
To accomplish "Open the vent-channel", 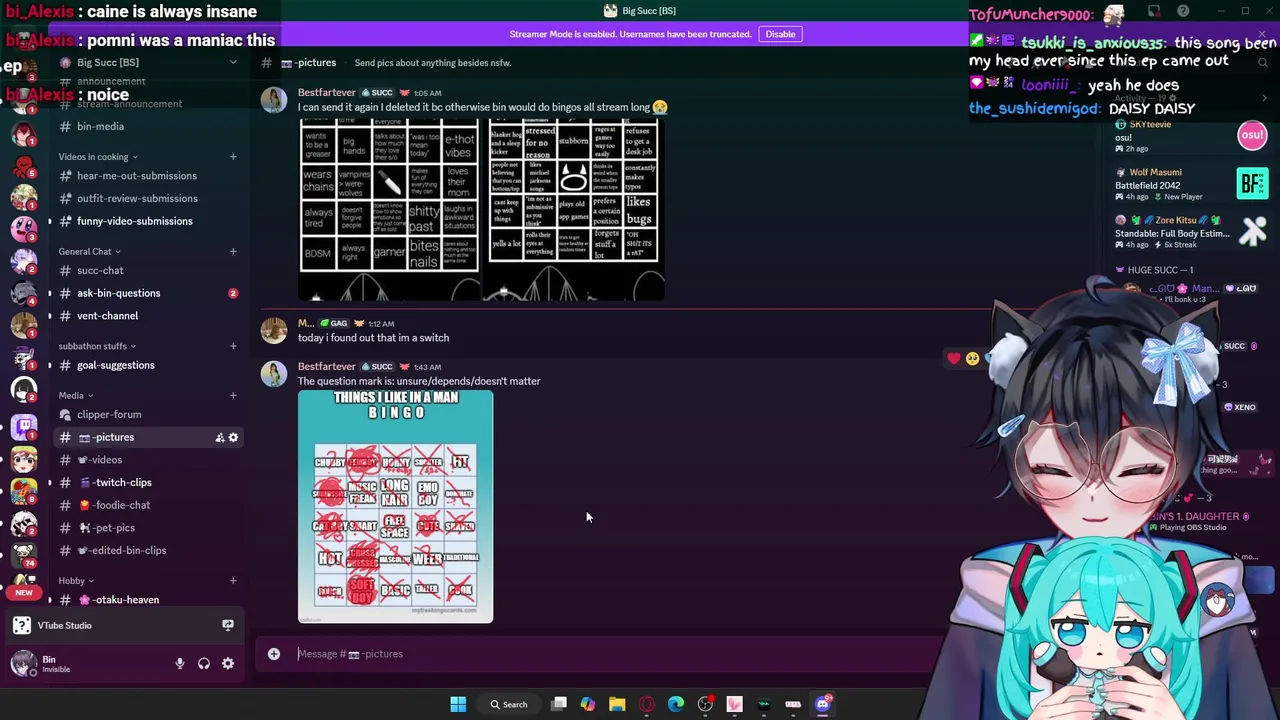I will point(148,316).
